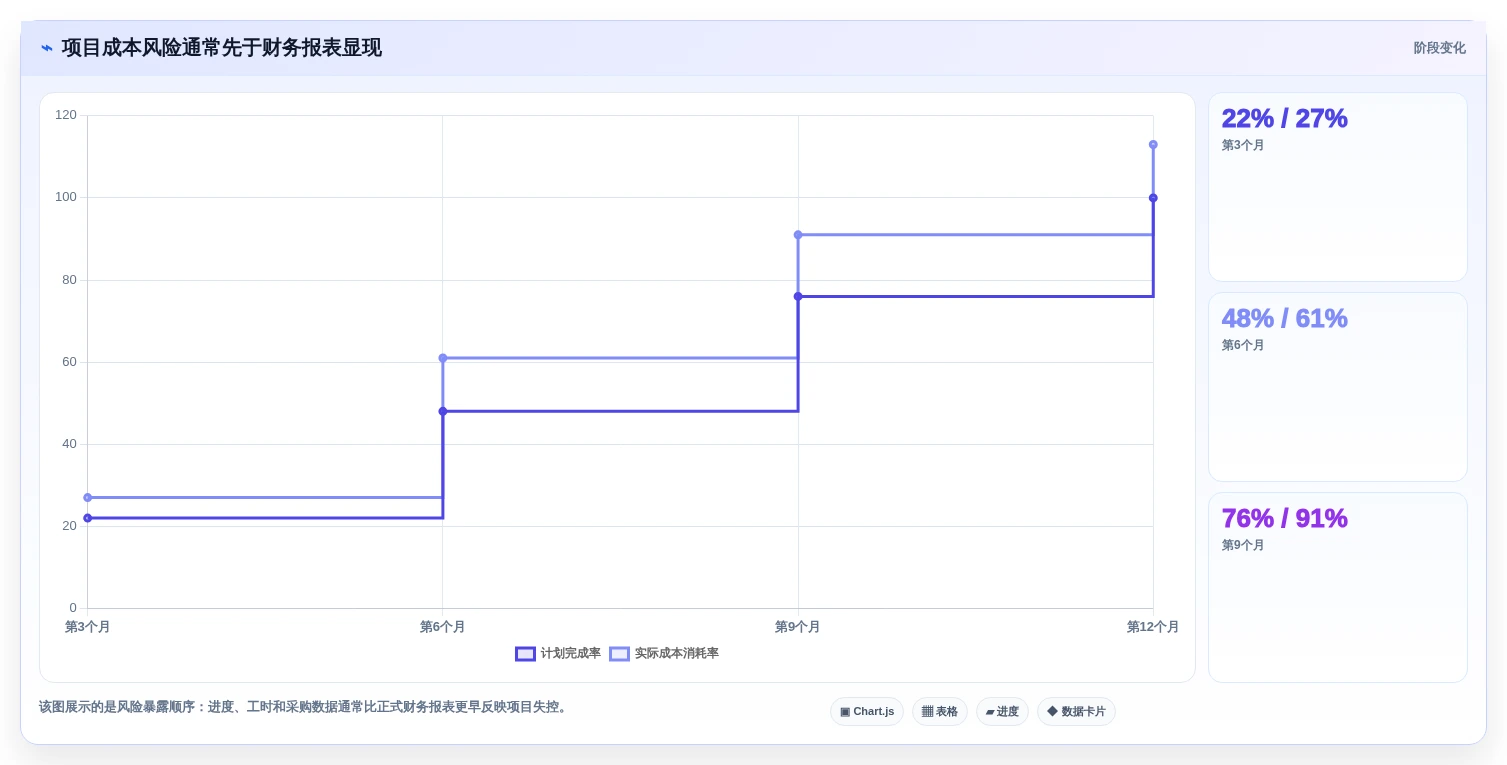Click the 实际成本消耗率 point at 第3个月 (27)
The width and height of the screenshot is (1507, 765).
(x=88, y=497)
